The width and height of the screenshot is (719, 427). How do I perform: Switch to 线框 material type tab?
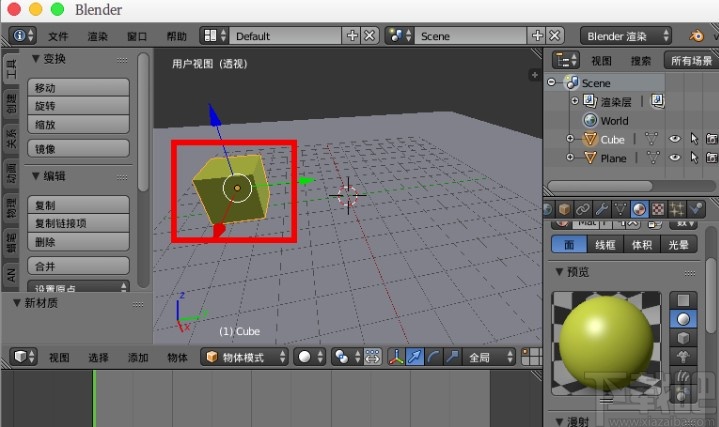(x=605, y=244)
